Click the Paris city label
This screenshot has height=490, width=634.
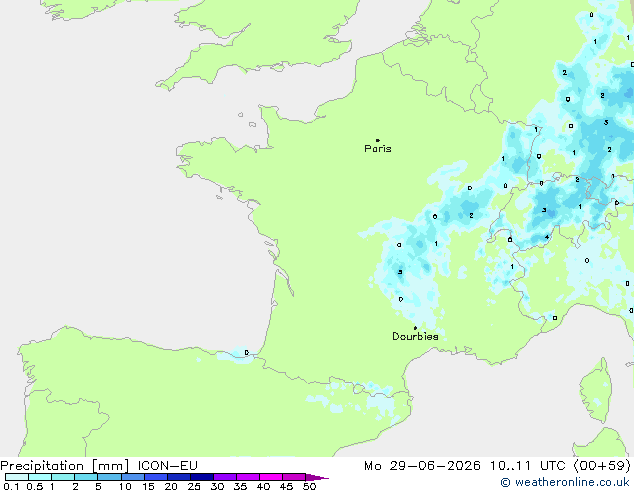click(x=378, y=149)
